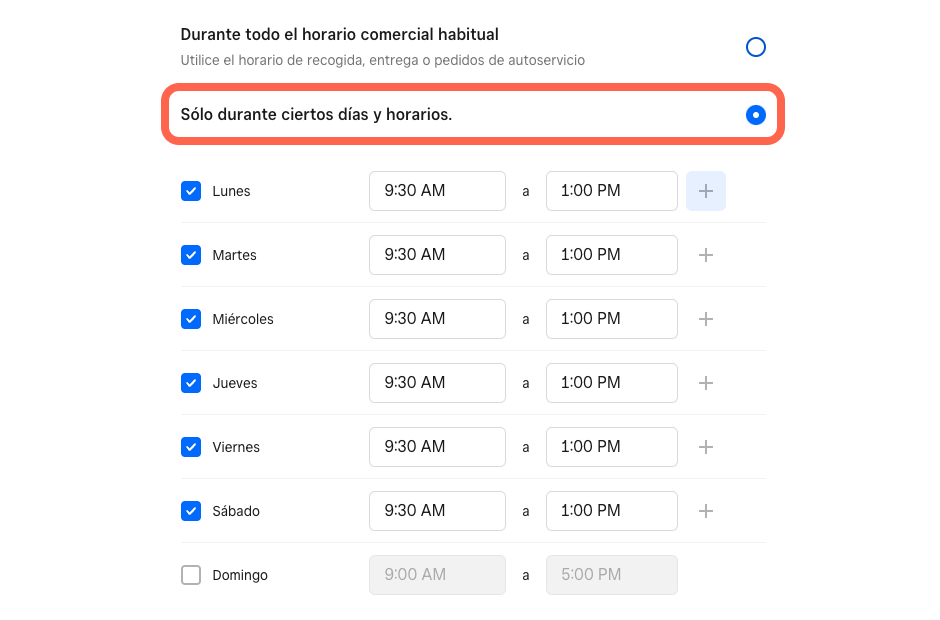Click Sábado end time 1:00 PM field
Image resolution: width=940 pixels, height=620 pixels.
[611, 511]
